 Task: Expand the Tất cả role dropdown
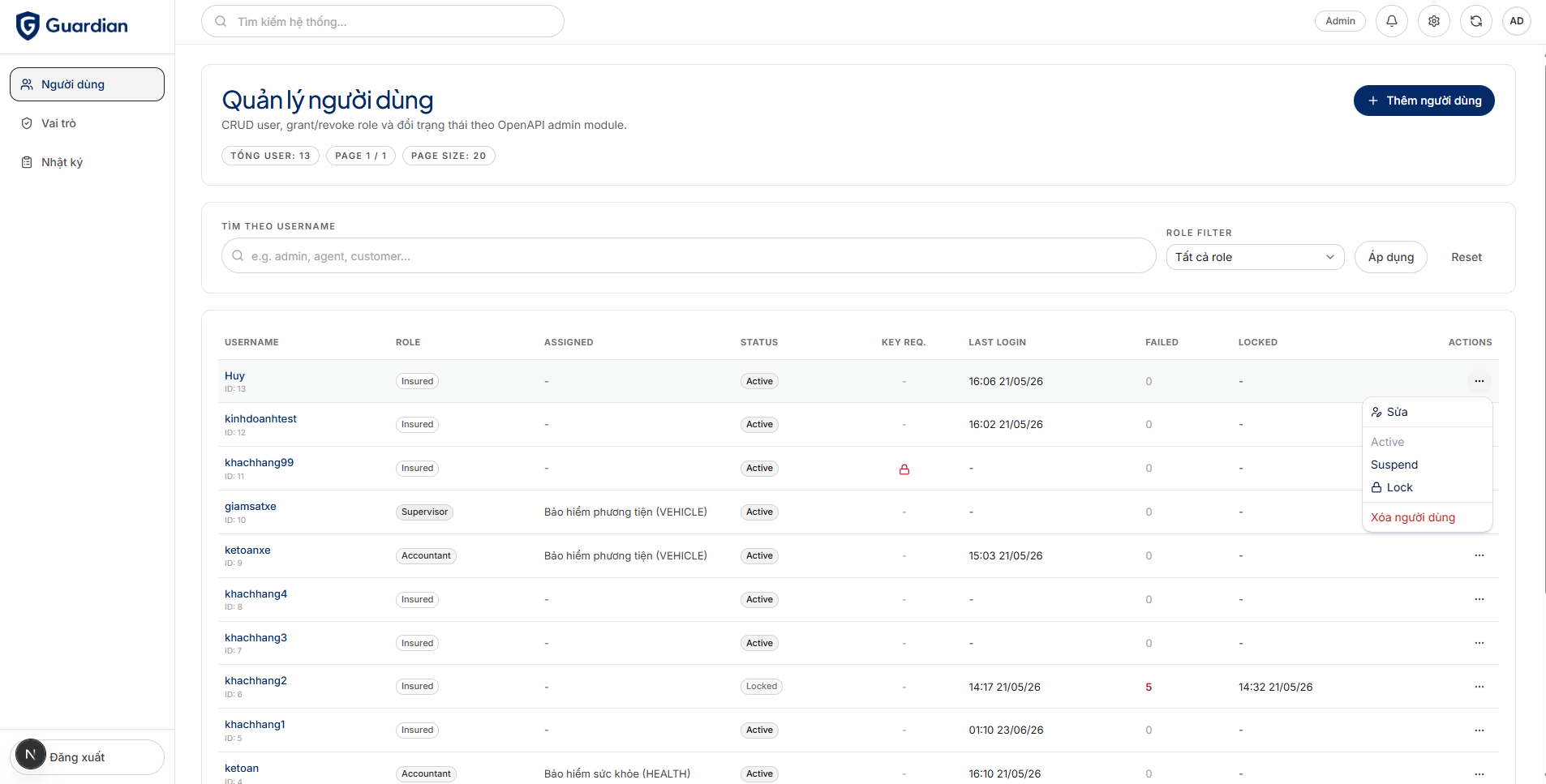point(1255,257)
